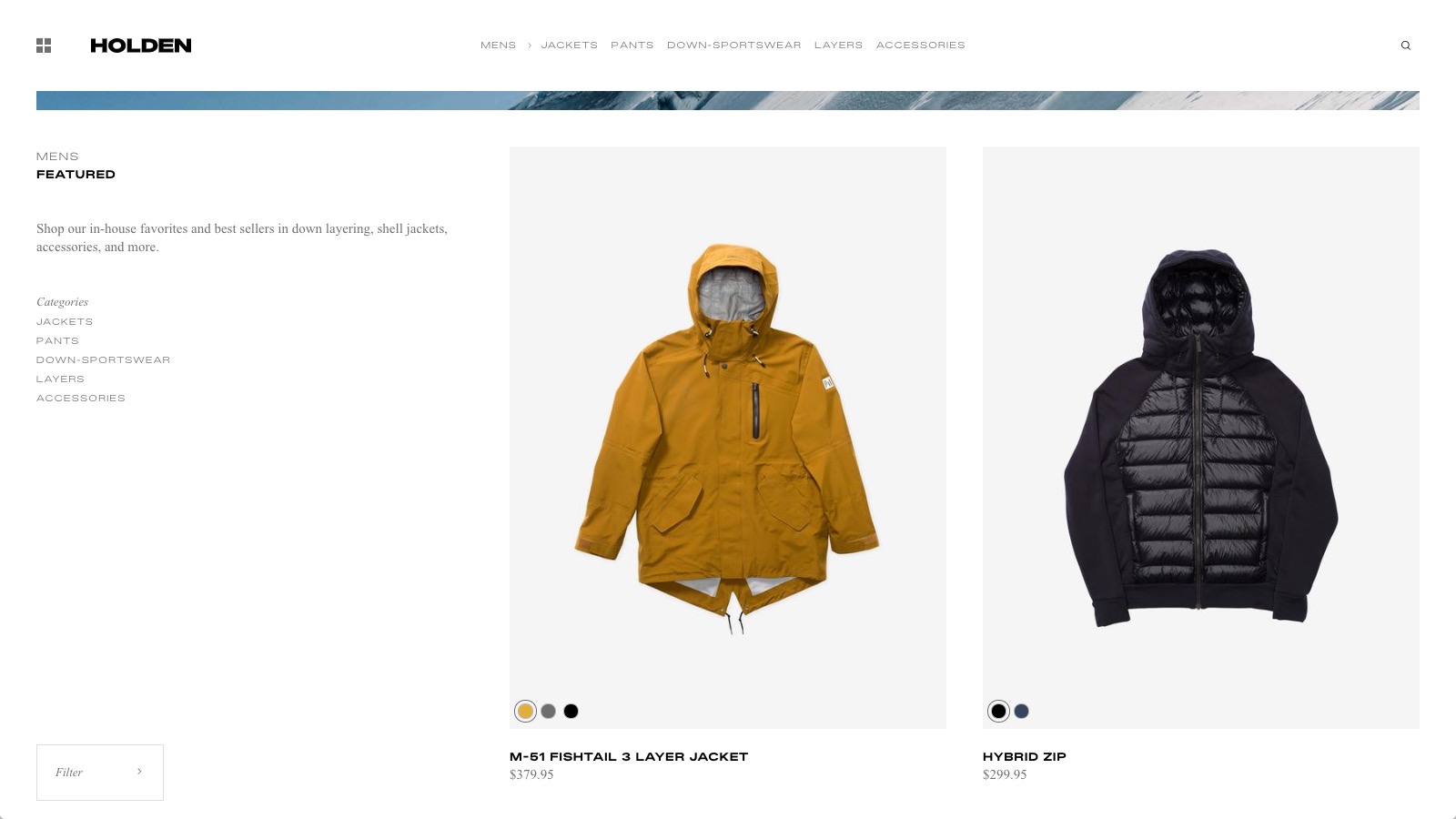Click the chevron after MENS in nav
1456x819 pixels.
click(x=529, y=45)
